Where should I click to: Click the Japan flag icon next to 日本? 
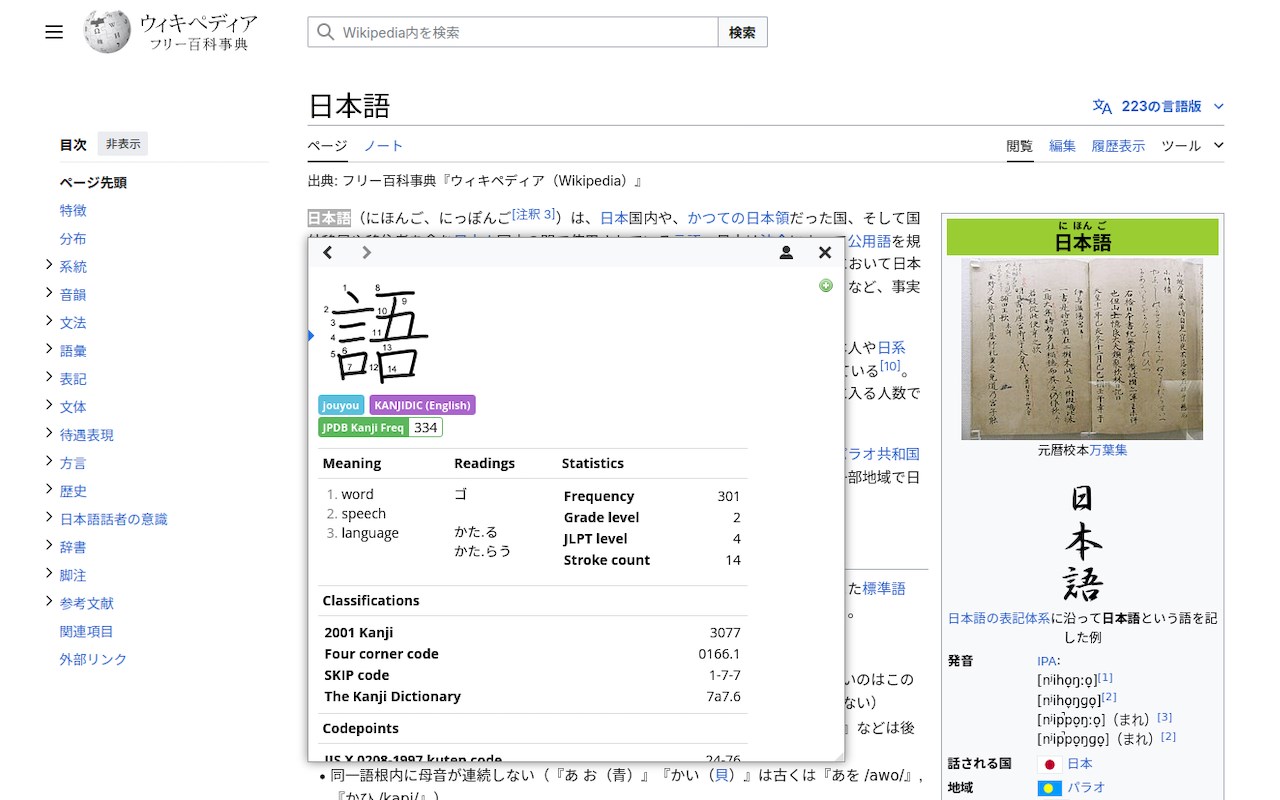pos(1049,763)
